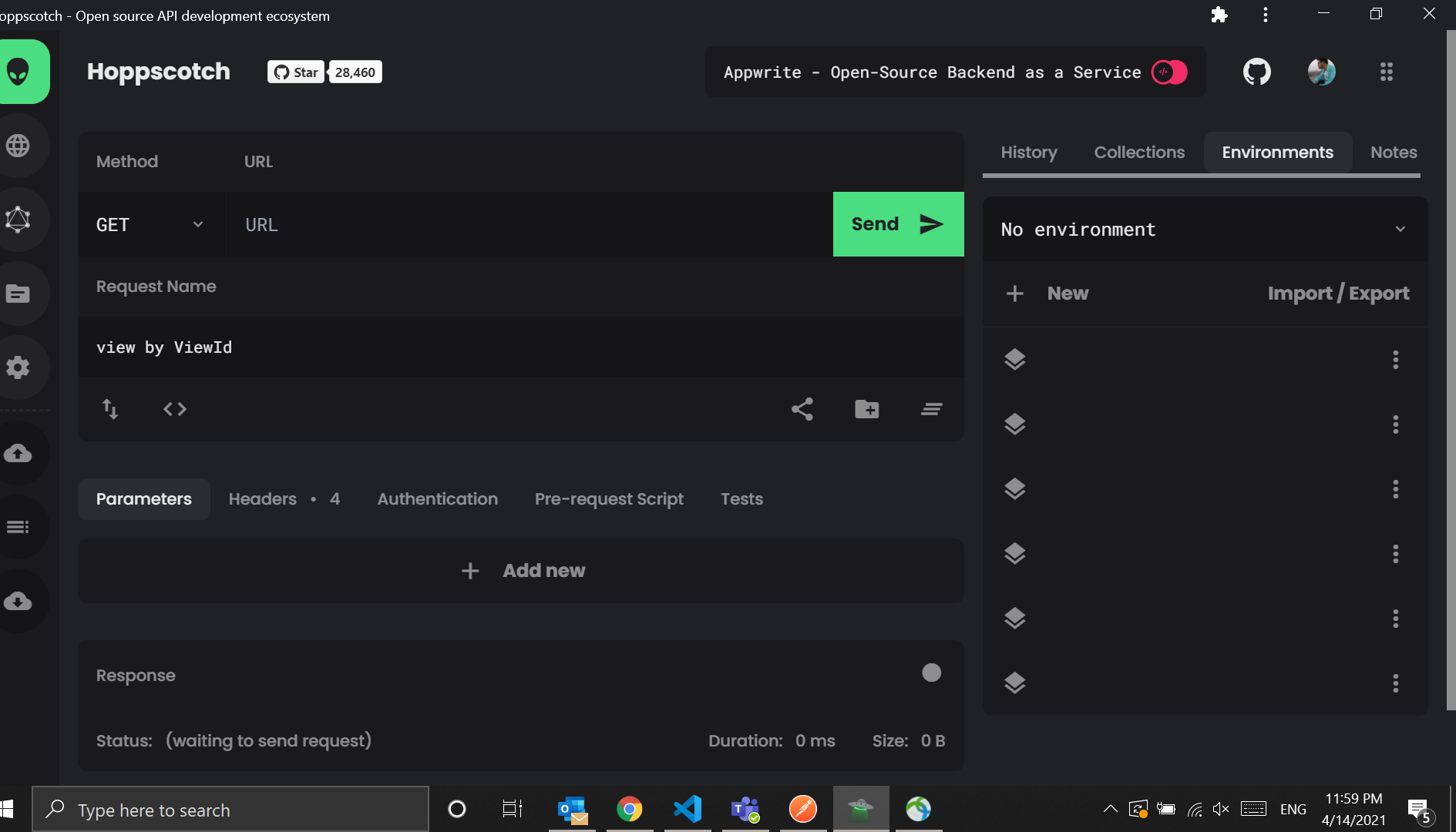Click the share request icon
The width and height of the screenshot is (1456, 832).
click(x=802, y=409)
